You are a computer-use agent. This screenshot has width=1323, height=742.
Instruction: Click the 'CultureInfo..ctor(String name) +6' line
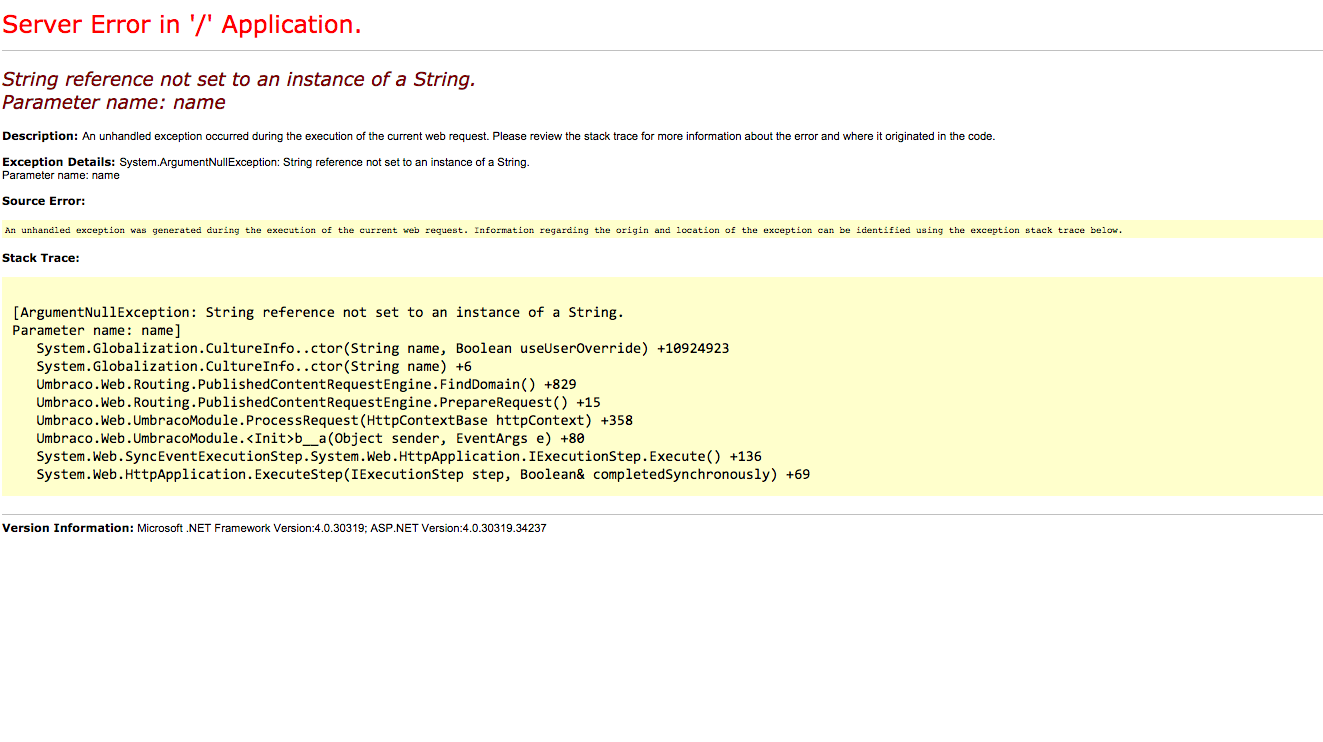click(x=254, y=367)
